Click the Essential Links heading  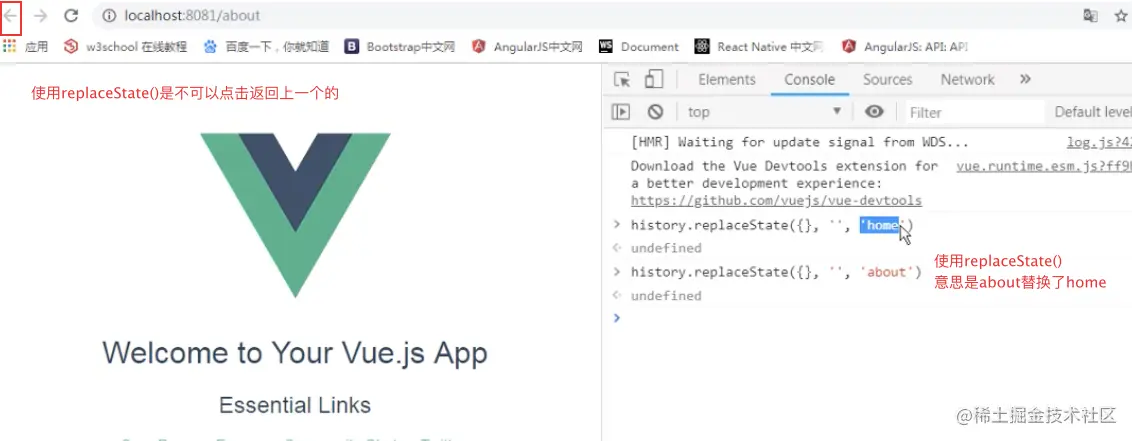click(x=295, y=405)
